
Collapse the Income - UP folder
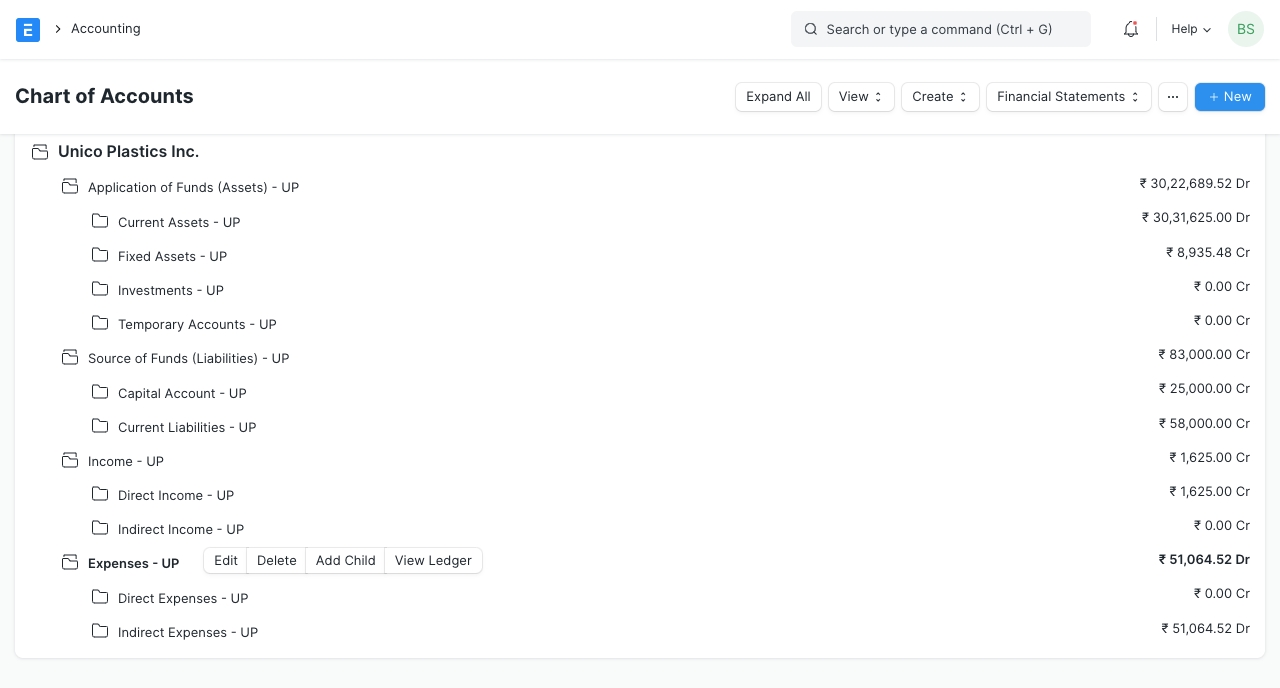[x=70, y=460]
